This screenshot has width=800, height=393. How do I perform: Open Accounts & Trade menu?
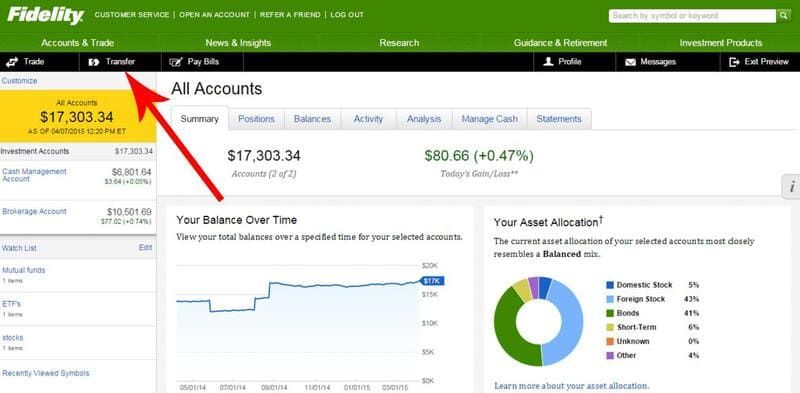click(x=78, y=43)
